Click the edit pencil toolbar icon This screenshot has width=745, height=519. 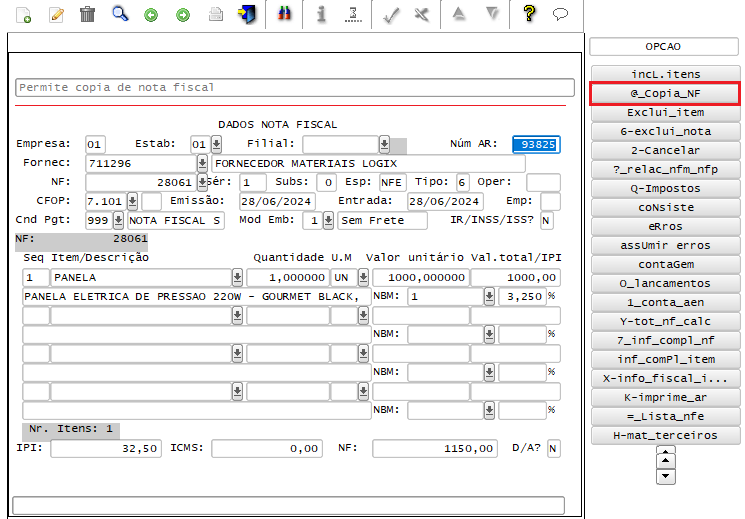click(56, 15)
